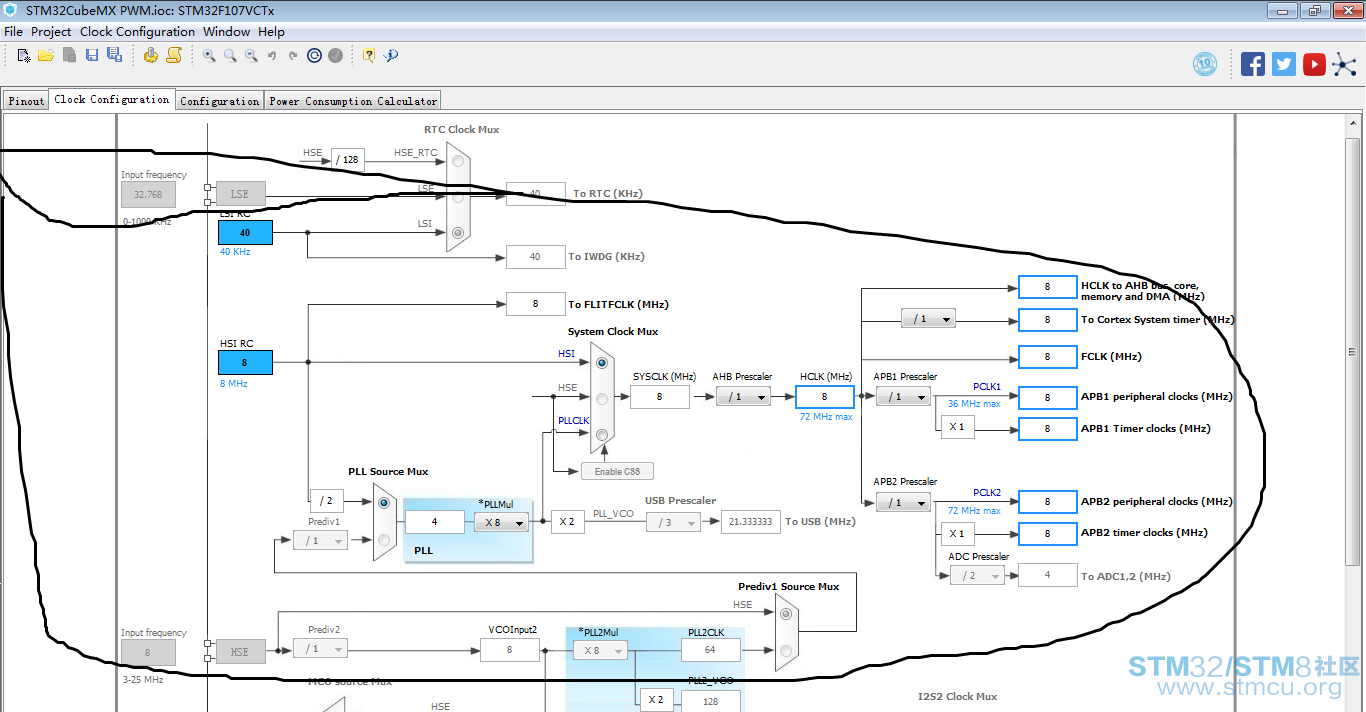
Task: Open the Help menu
Action: [271, 32]
